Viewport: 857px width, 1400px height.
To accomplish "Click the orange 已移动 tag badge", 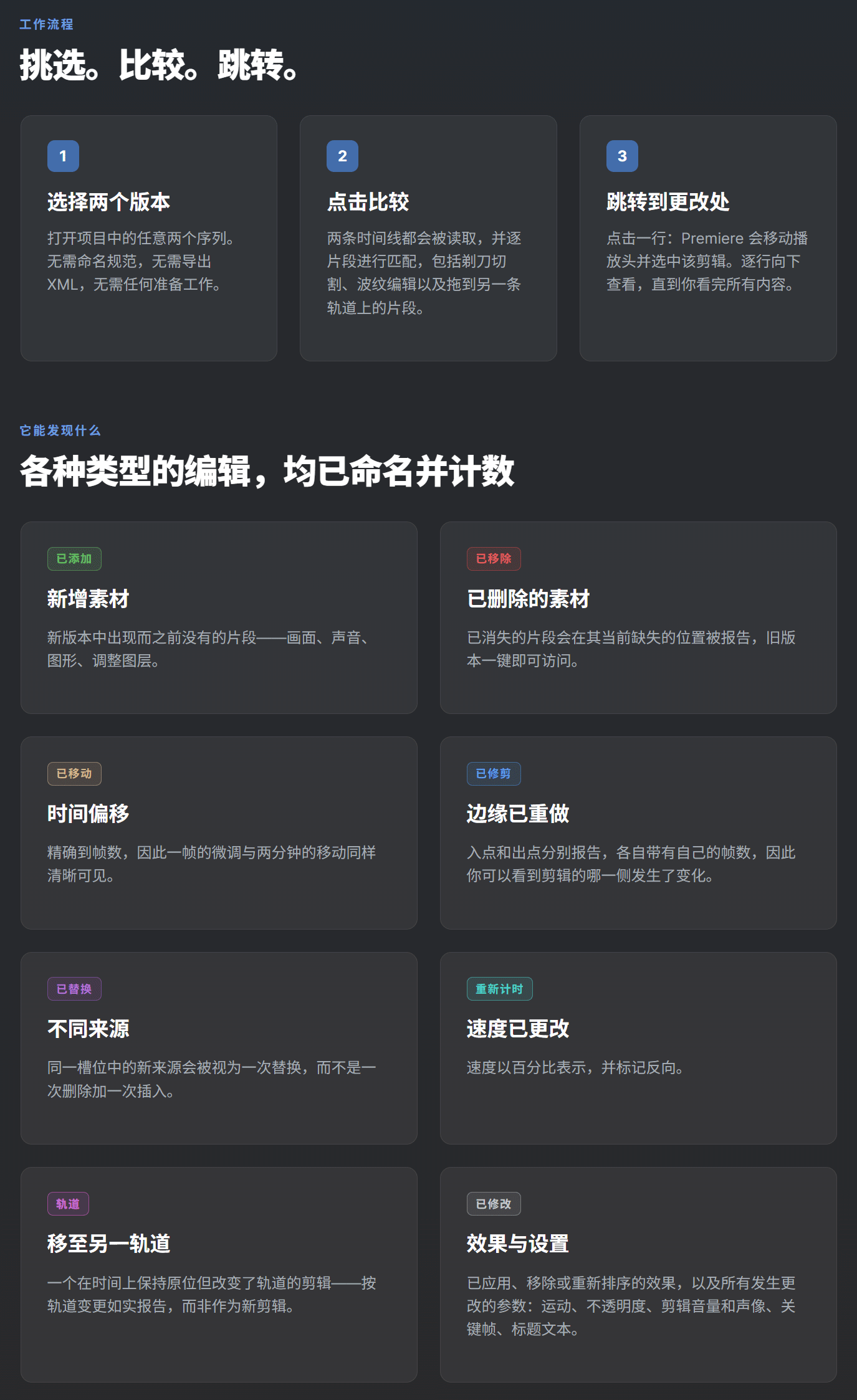I will [x=74, y=774].
